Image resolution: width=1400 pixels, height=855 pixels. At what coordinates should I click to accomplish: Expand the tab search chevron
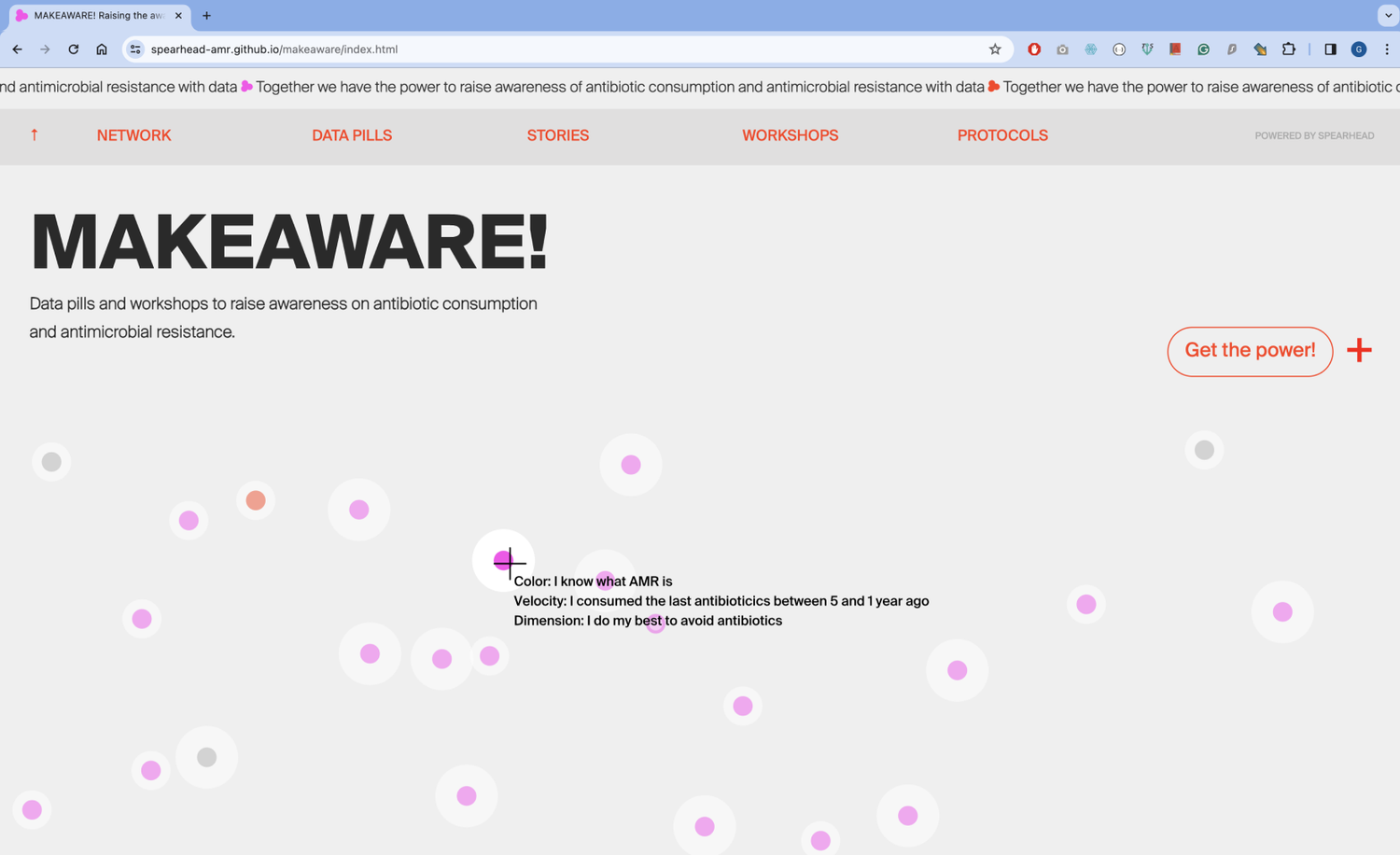[1387, 16]
